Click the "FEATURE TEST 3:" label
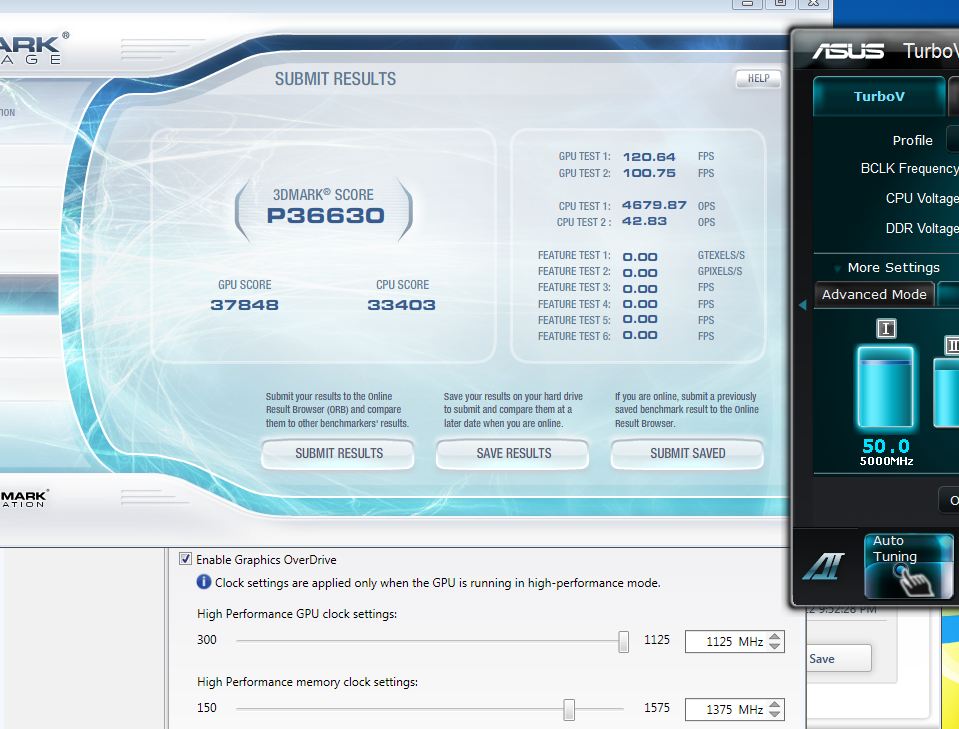The width and height of the screenshot is (959, 729). (x=574, y=287)
